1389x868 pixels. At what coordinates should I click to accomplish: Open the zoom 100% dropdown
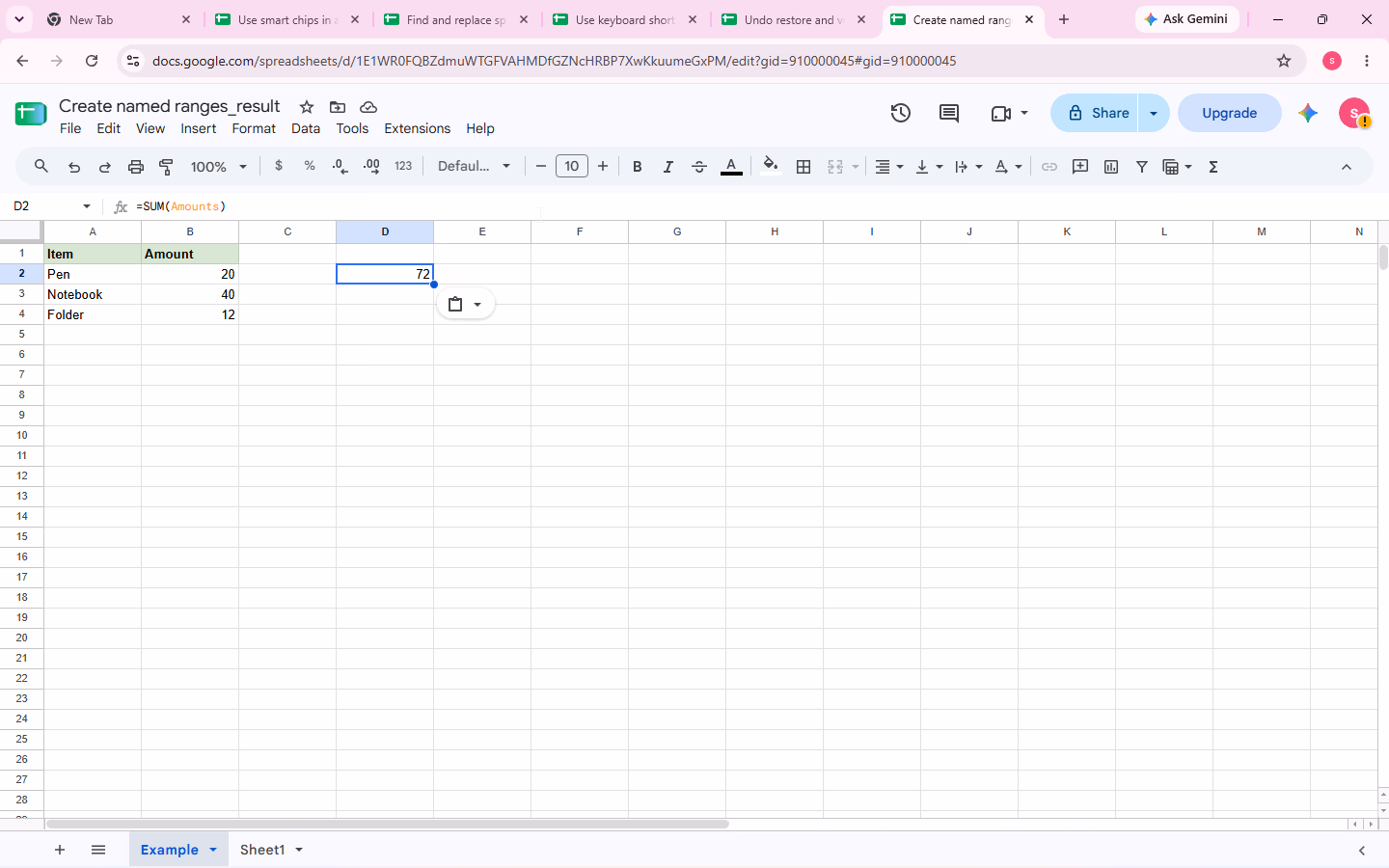pos(219,167)
